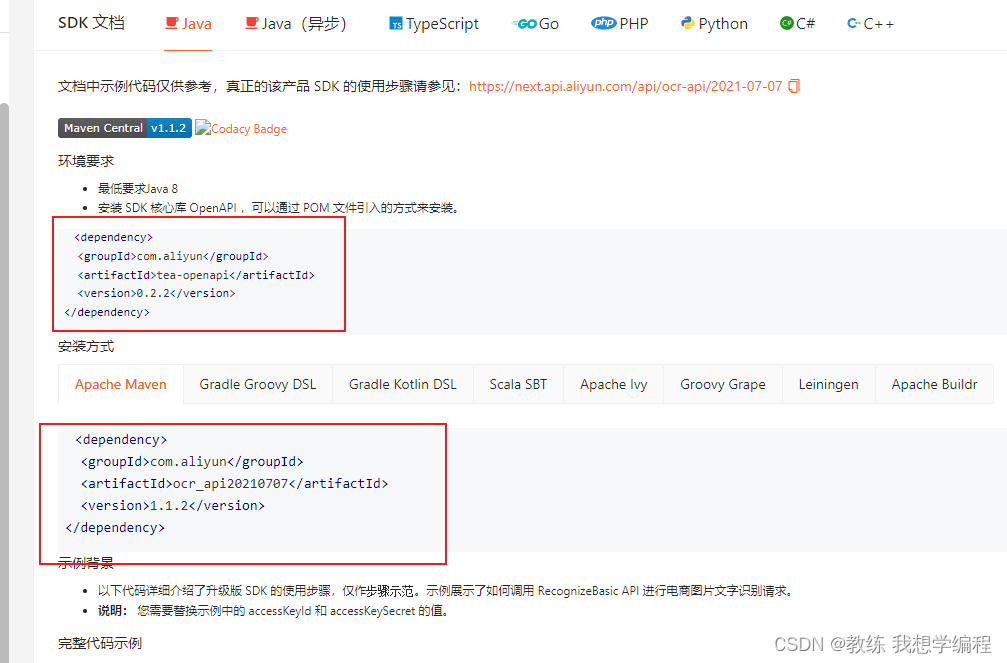
Task: Click the broken Codacy Badge image
Action: coord(203,128)
